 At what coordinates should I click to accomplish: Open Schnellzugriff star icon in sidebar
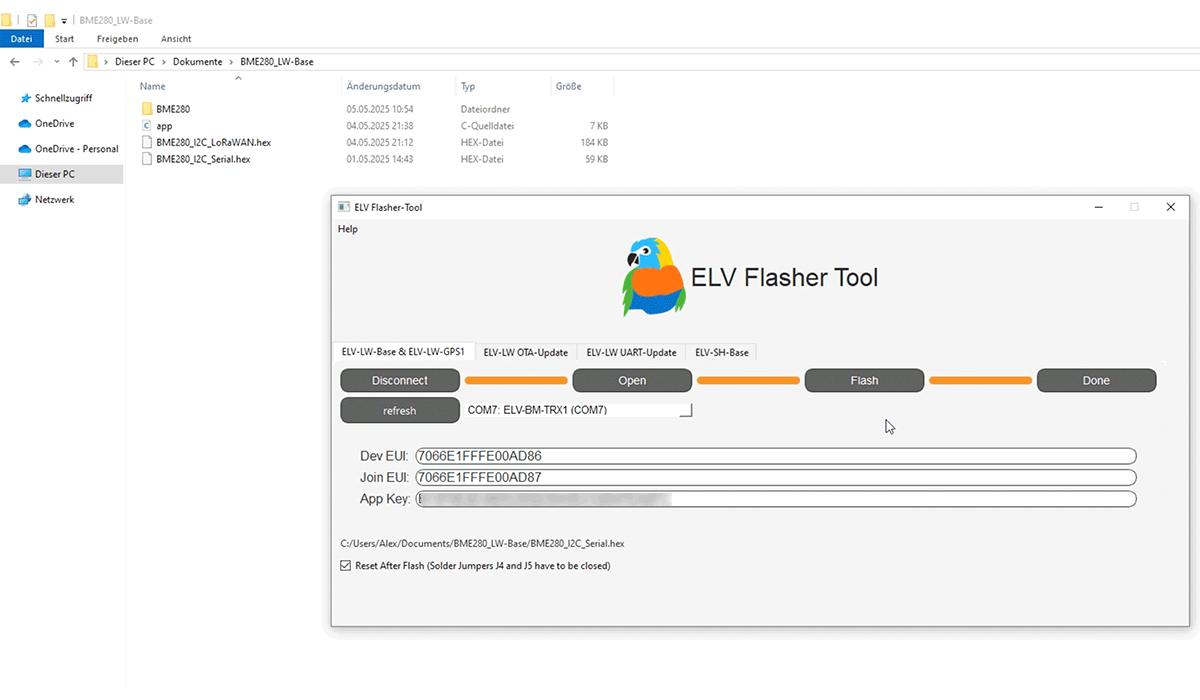(x=25, y=98)
